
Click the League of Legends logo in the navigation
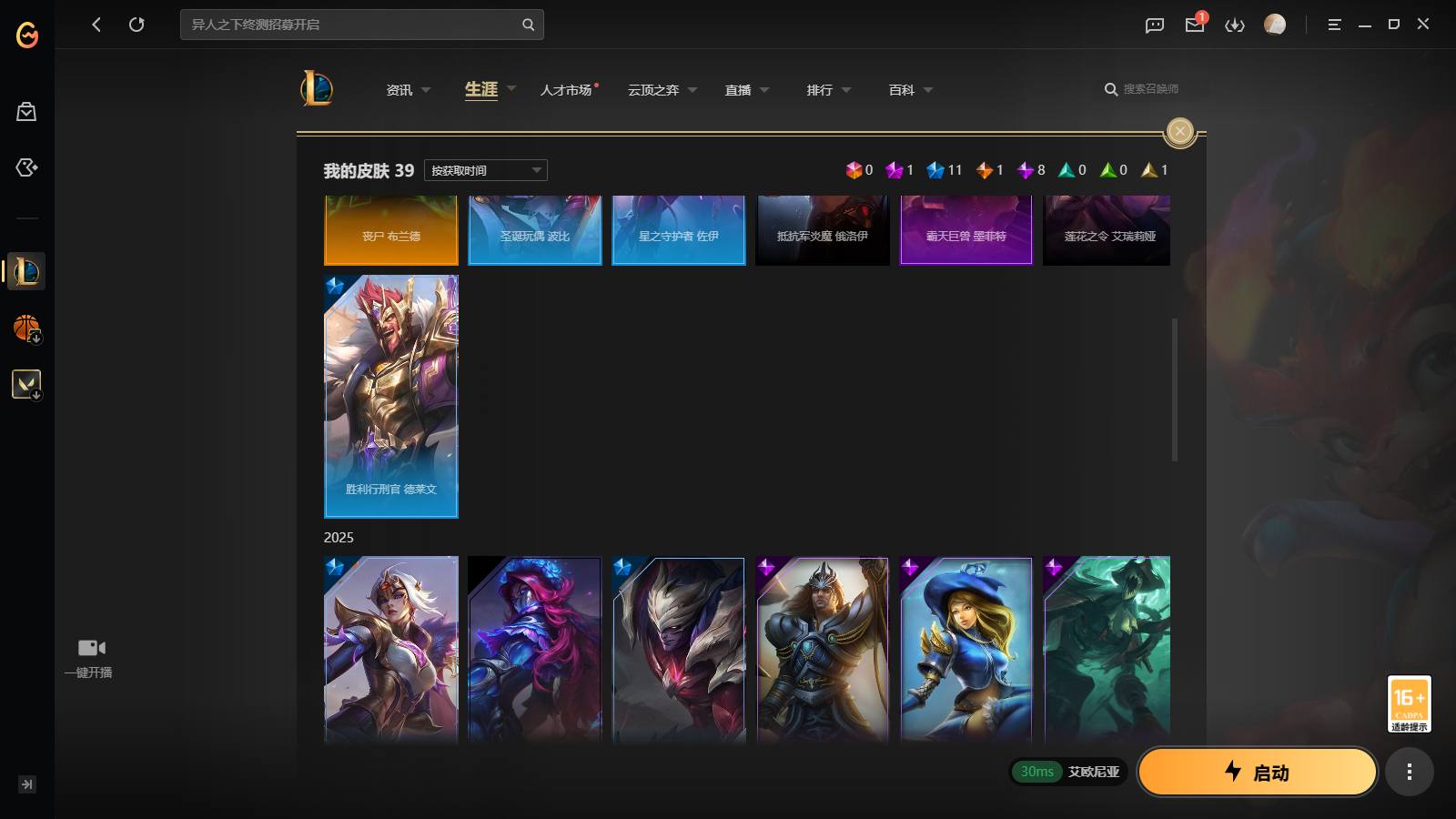point(317,88)
